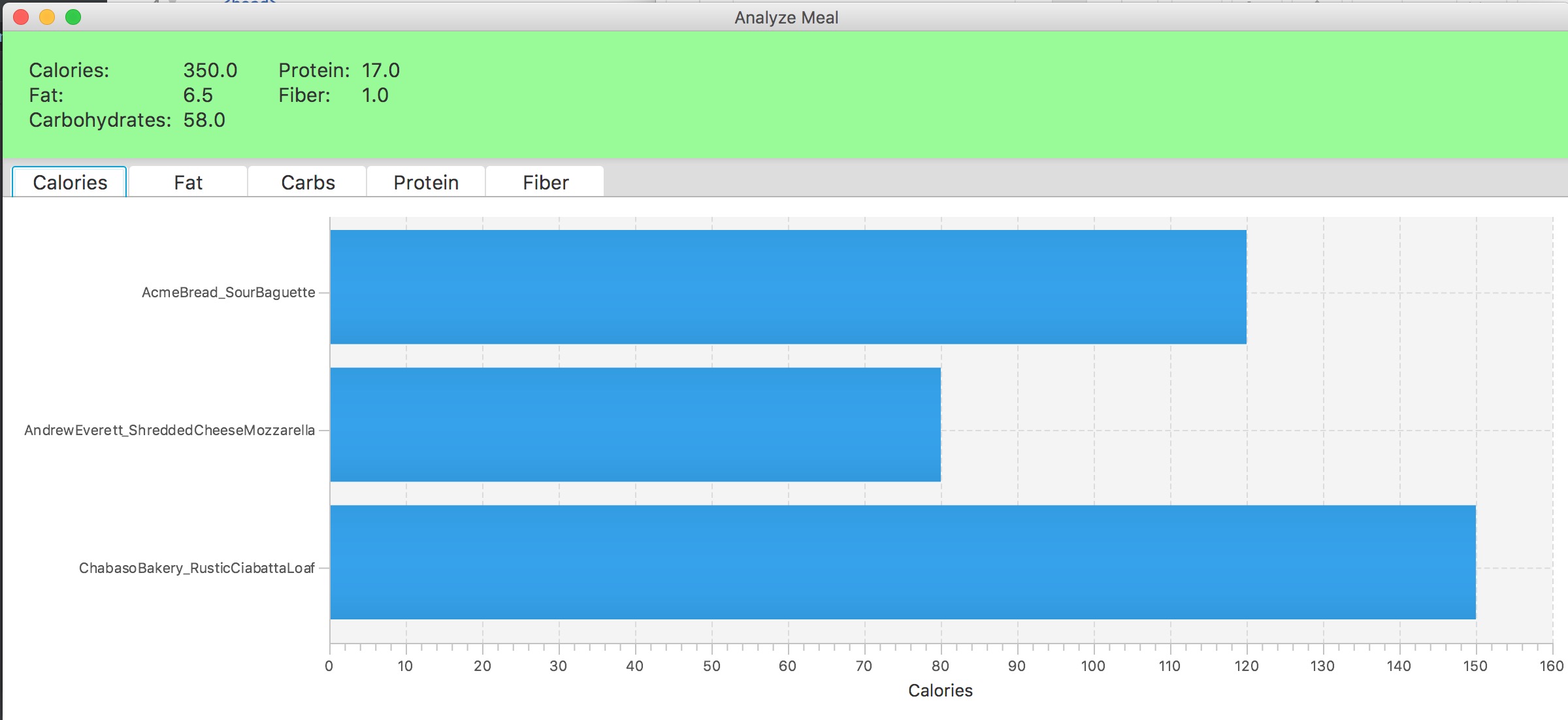
Task: Minimize the window with yellow button
Action: (47, 17)
